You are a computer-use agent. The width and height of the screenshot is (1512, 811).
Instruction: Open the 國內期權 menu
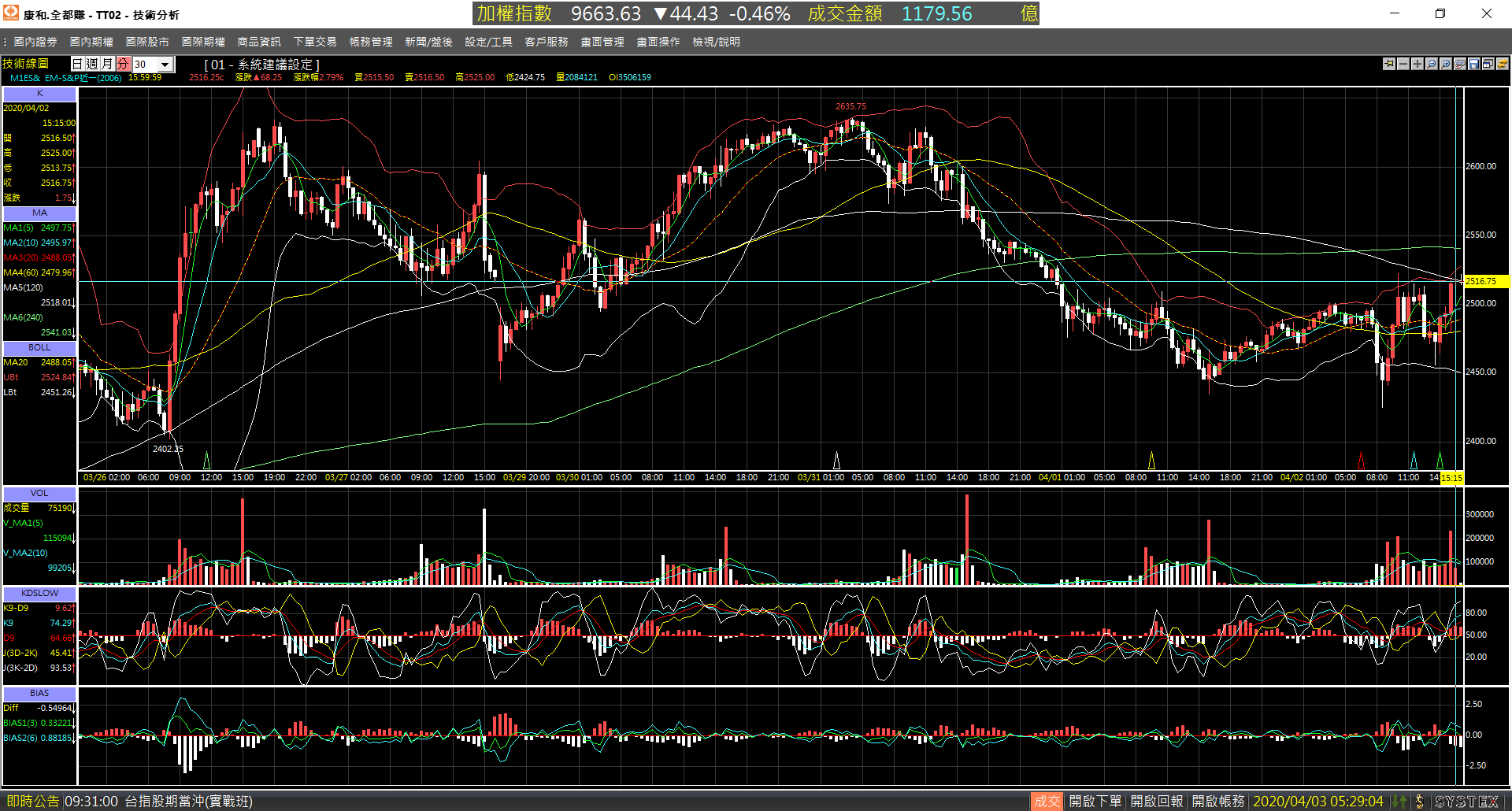(91, 42)
